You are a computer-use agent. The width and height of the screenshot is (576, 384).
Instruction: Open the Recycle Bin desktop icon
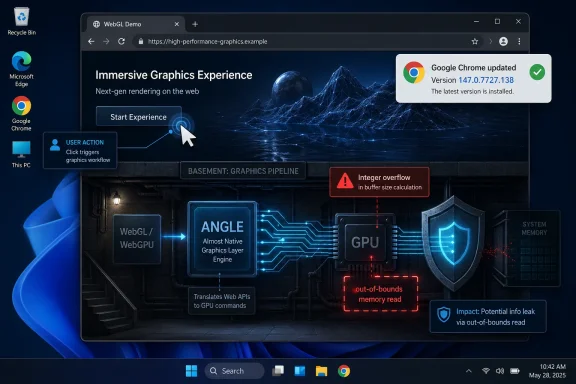22,22
